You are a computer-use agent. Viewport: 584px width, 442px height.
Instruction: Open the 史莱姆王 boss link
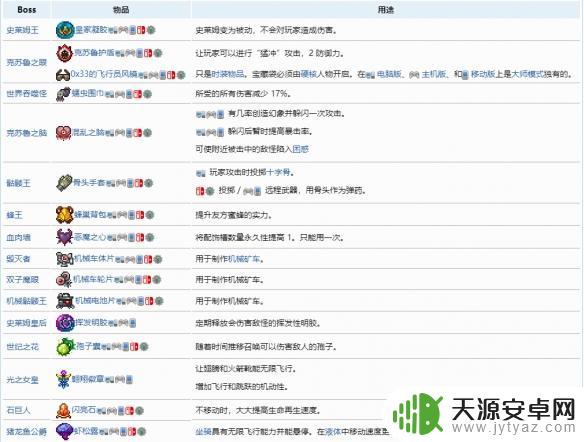(x=22, y=30)
